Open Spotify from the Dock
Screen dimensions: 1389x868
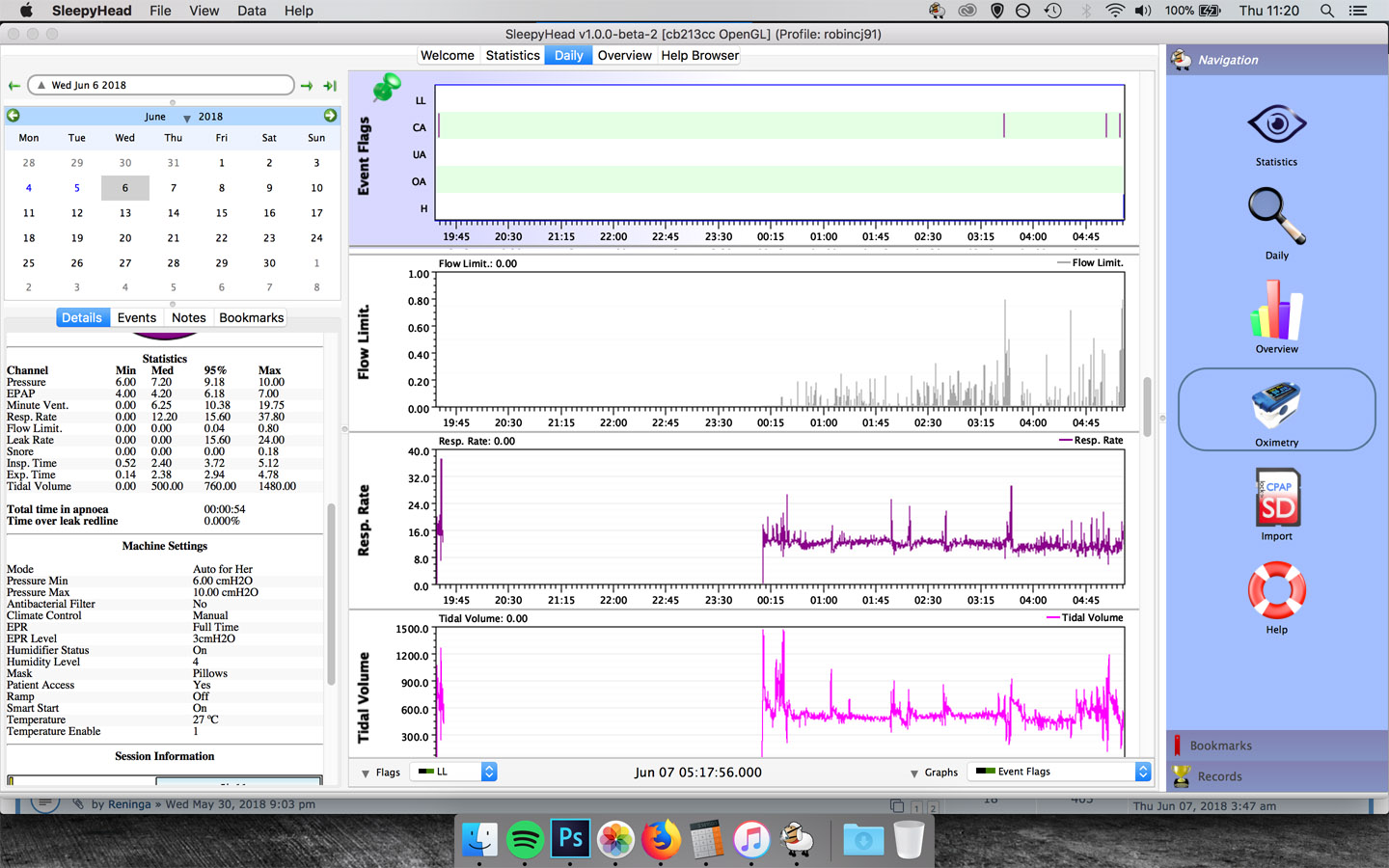click(x=525, y=840)
